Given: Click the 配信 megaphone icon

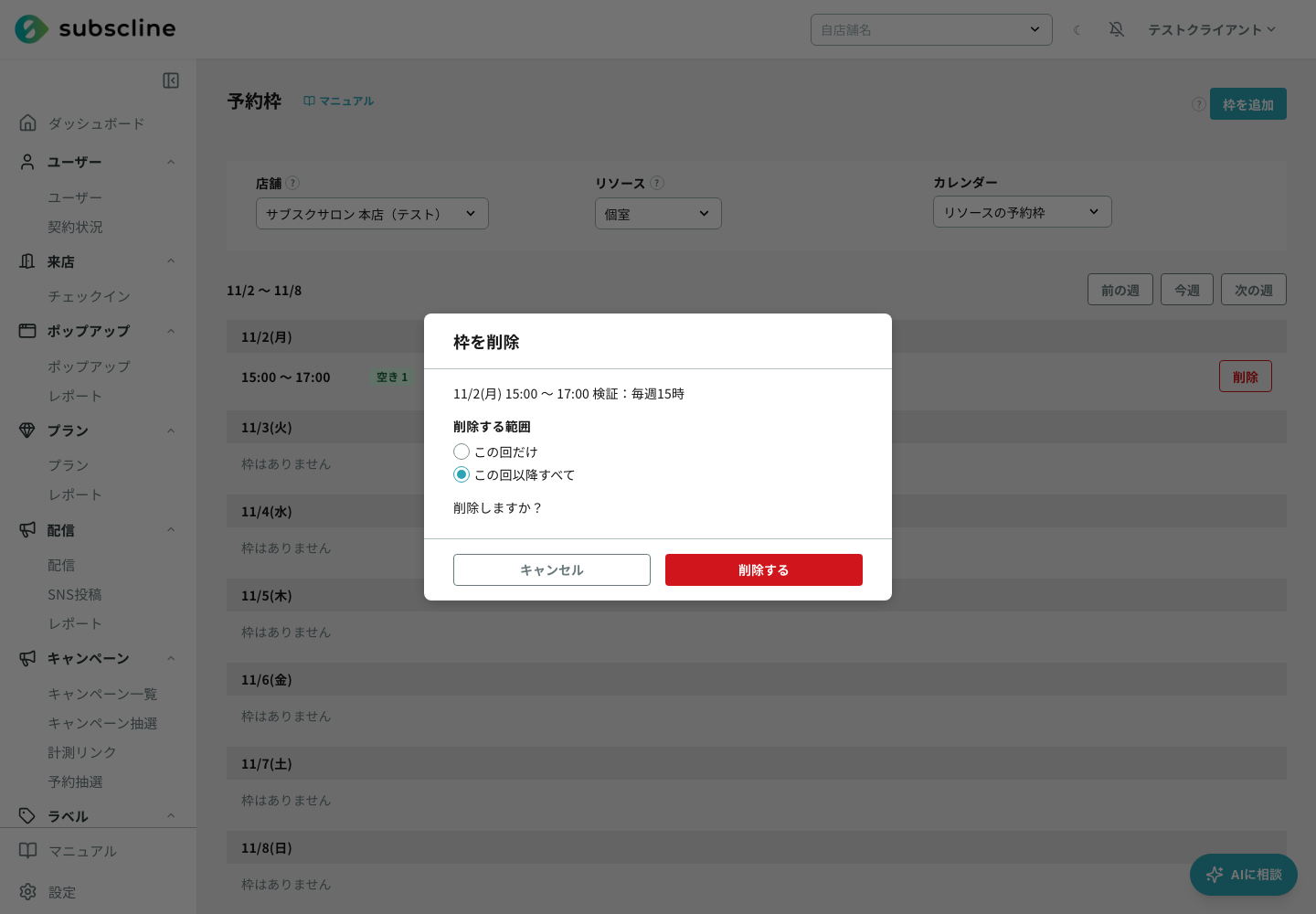Looking at the screenshot, I should pyautogui.click(x=28, y=529).
